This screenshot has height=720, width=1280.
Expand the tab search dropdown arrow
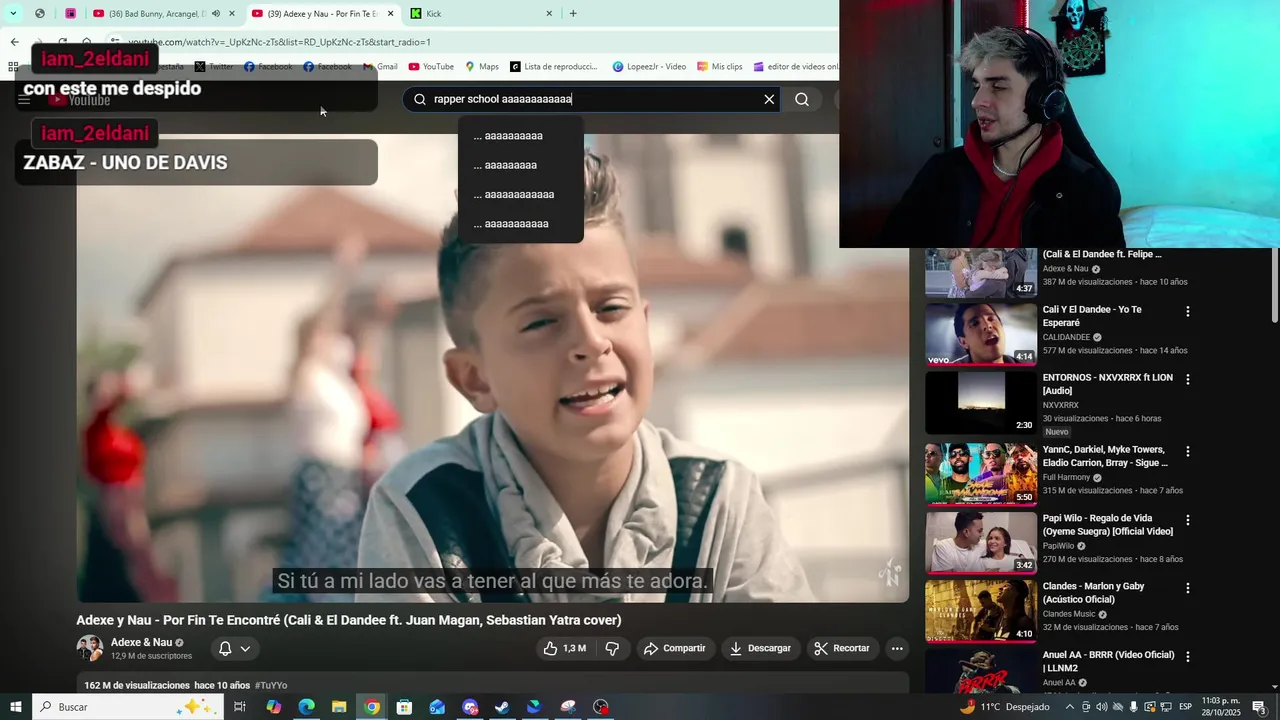(x=13, y=14)
